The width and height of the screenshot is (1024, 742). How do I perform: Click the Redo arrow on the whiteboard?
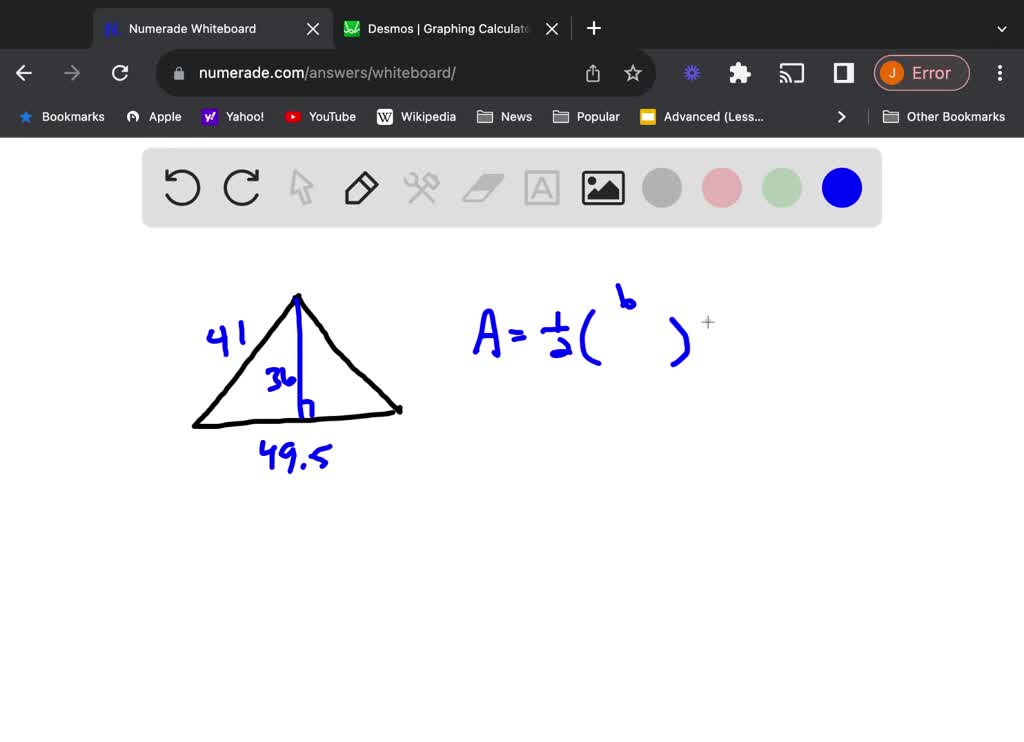(x=241, y=187)
